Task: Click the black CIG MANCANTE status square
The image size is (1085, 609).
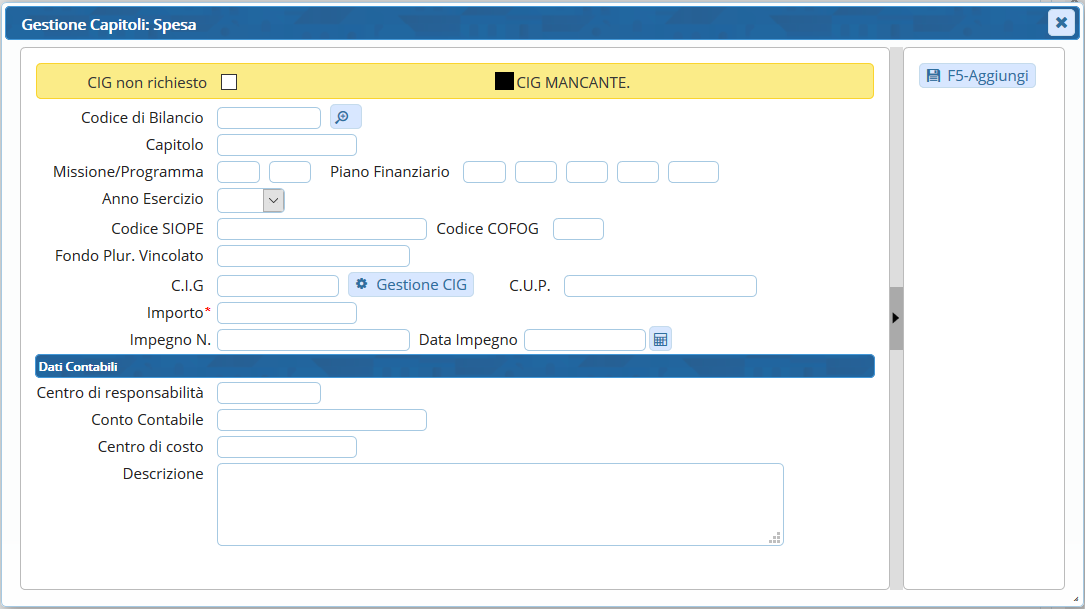Action: 504,82
